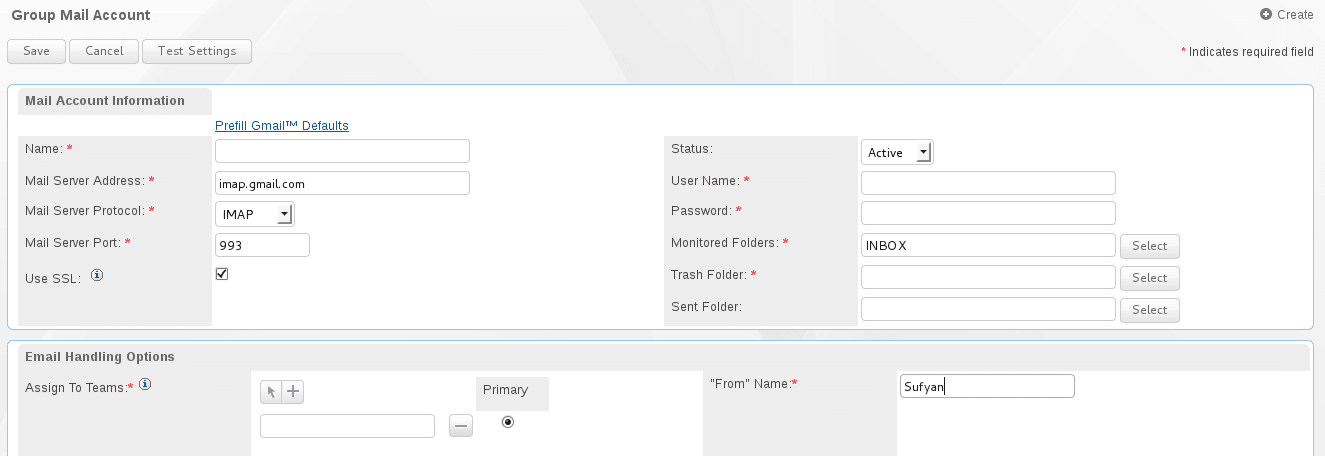1325x456 pixels.
Task: Select the Primary team radio button
Action: pyautogui.click(x=508, y=422)
